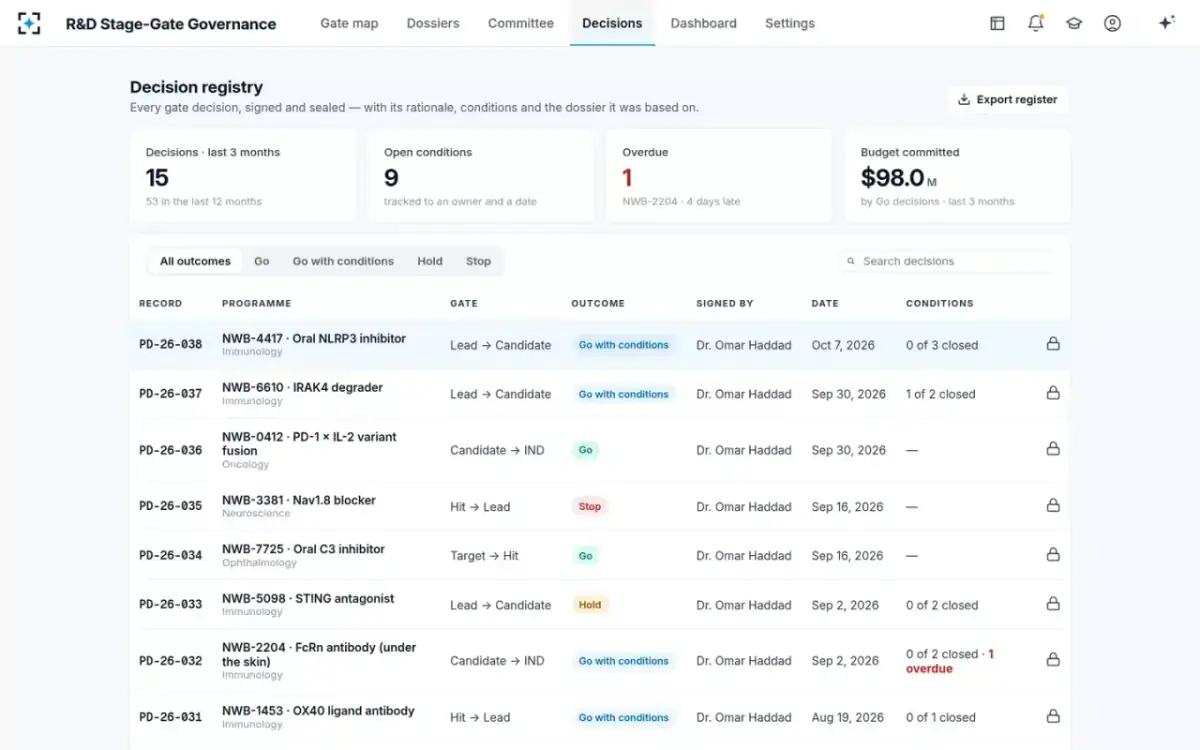Open the Overdue summary card
This screenshot has height=750, width=1200.
(719, 176)
